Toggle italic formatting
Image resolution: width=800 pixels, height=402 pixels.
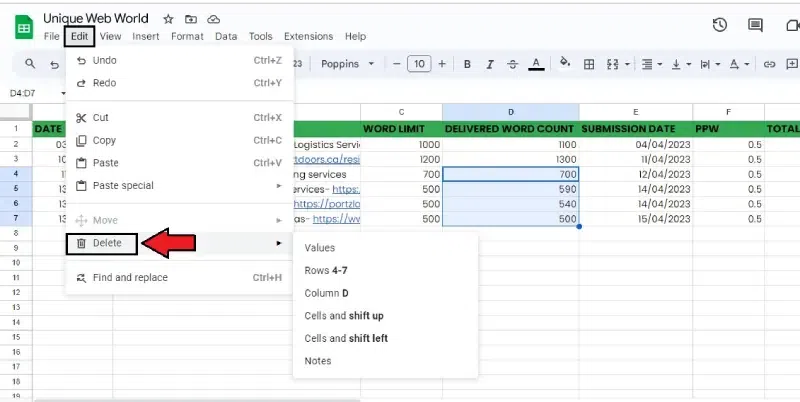490,64
